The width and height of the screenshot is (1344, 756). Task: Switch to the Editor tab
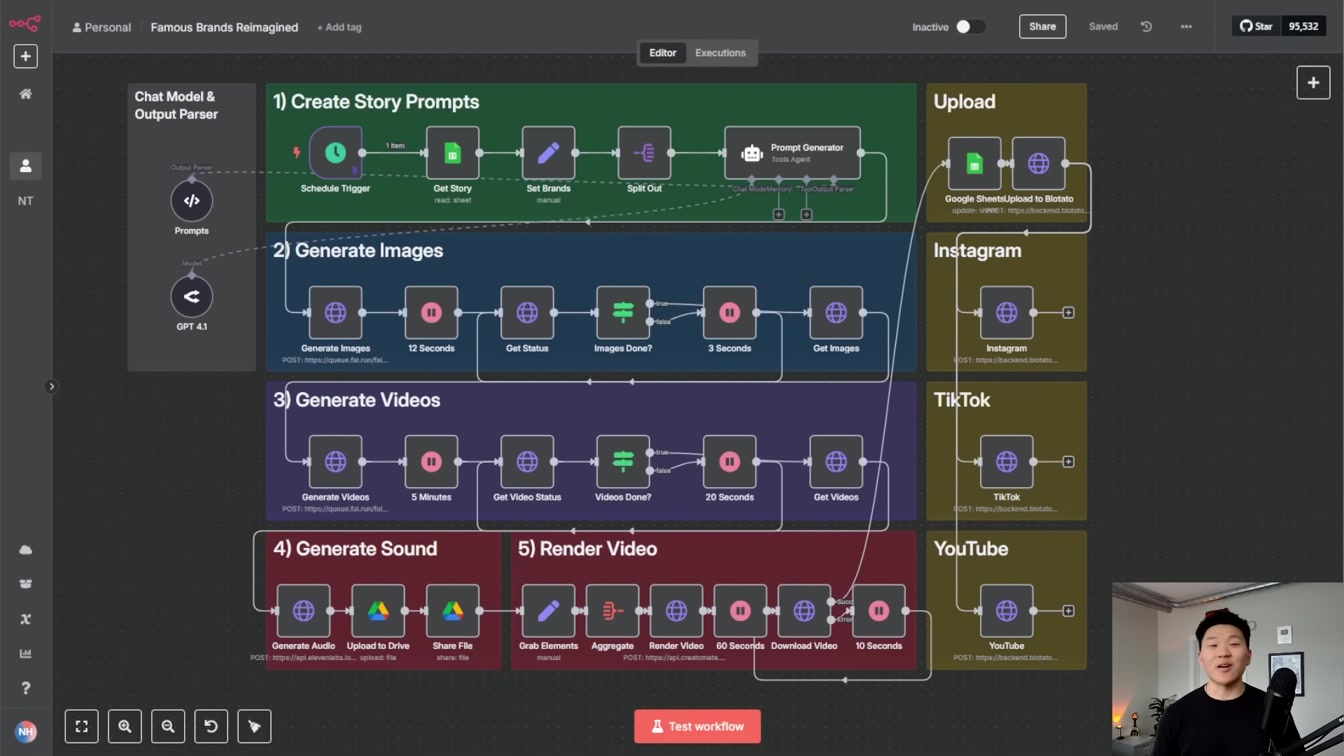(663, 53)
